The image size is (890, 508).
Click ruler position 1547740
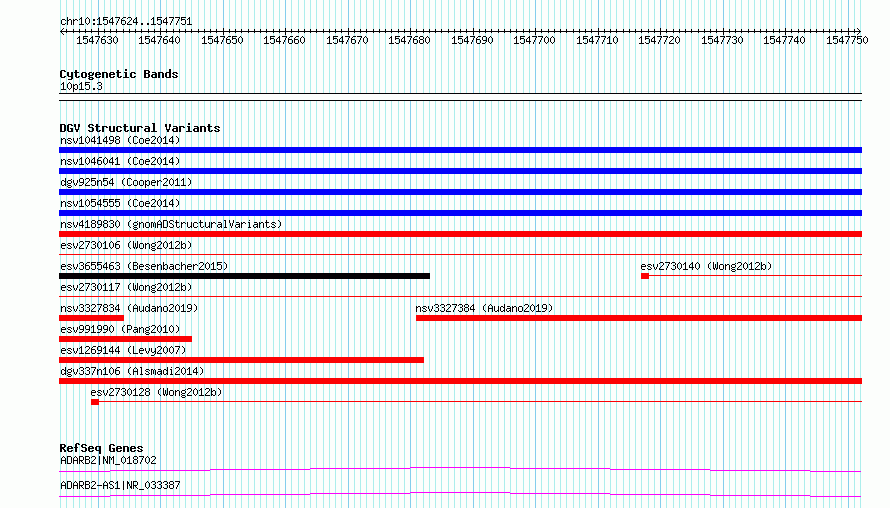click(784, 40)
